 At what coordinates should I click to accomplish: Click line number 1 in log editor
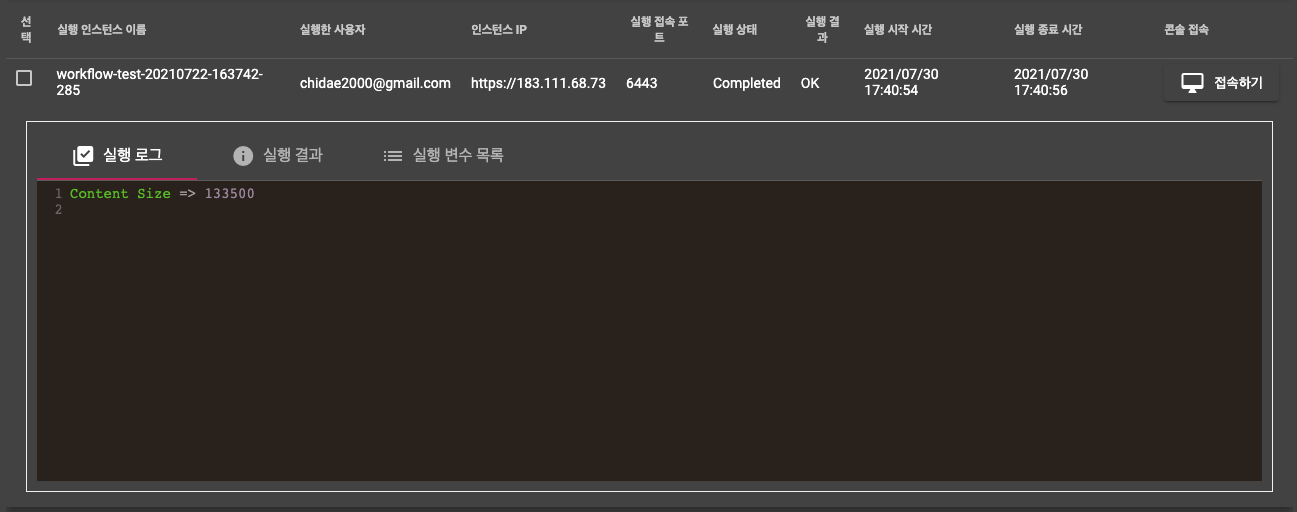click(58, 194)
